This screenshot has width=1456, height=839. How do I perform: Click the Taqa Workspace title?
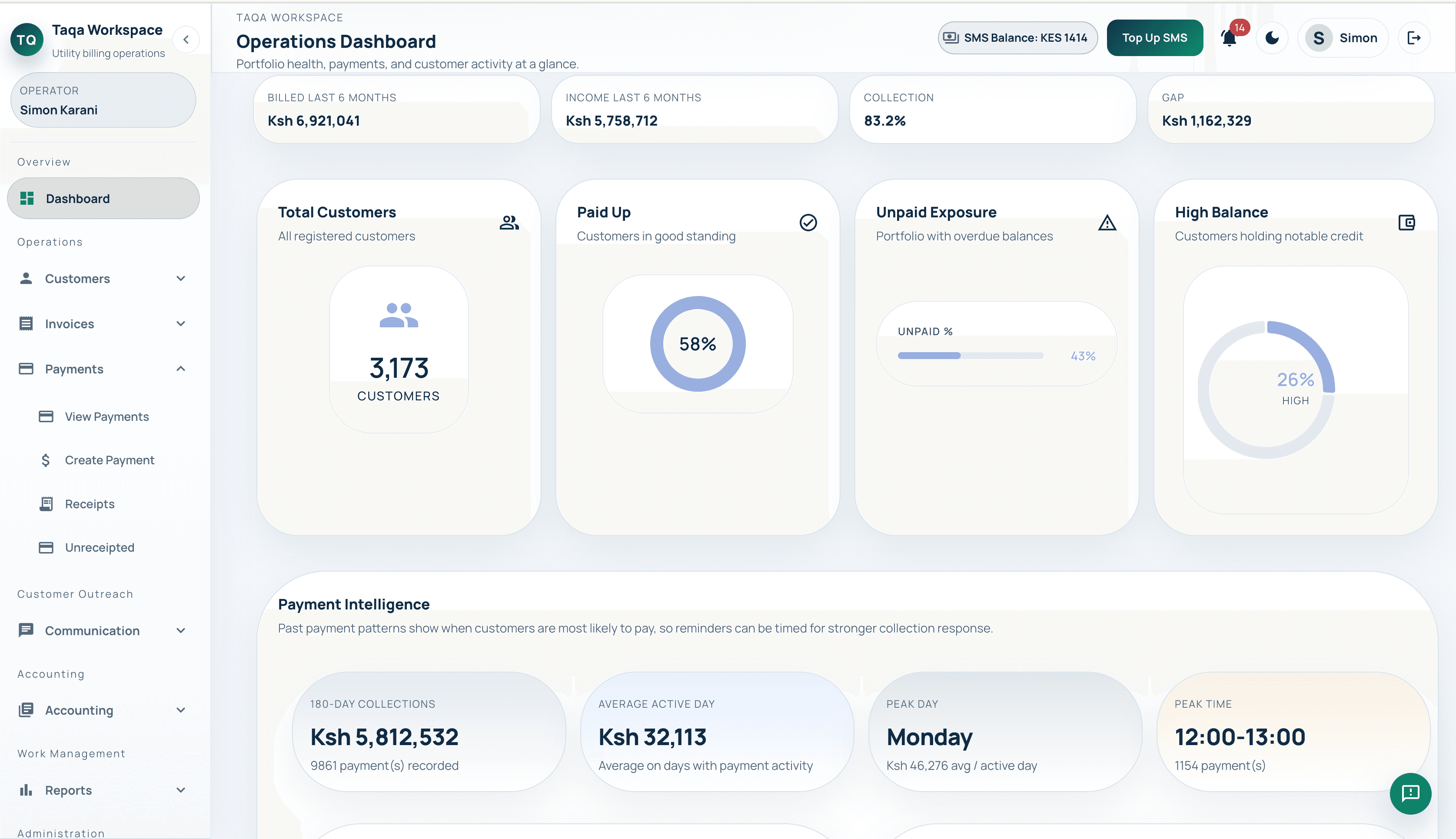[107, 30]
